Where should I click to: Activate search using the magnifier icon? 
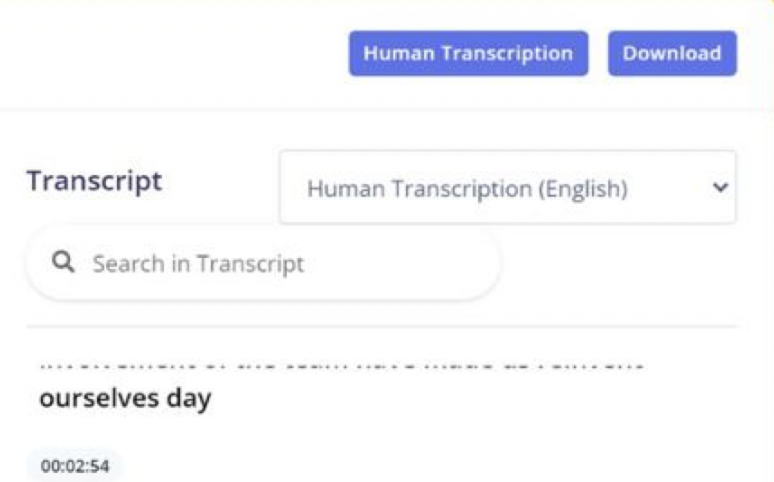pyautogui.click(x=63, y=262)
